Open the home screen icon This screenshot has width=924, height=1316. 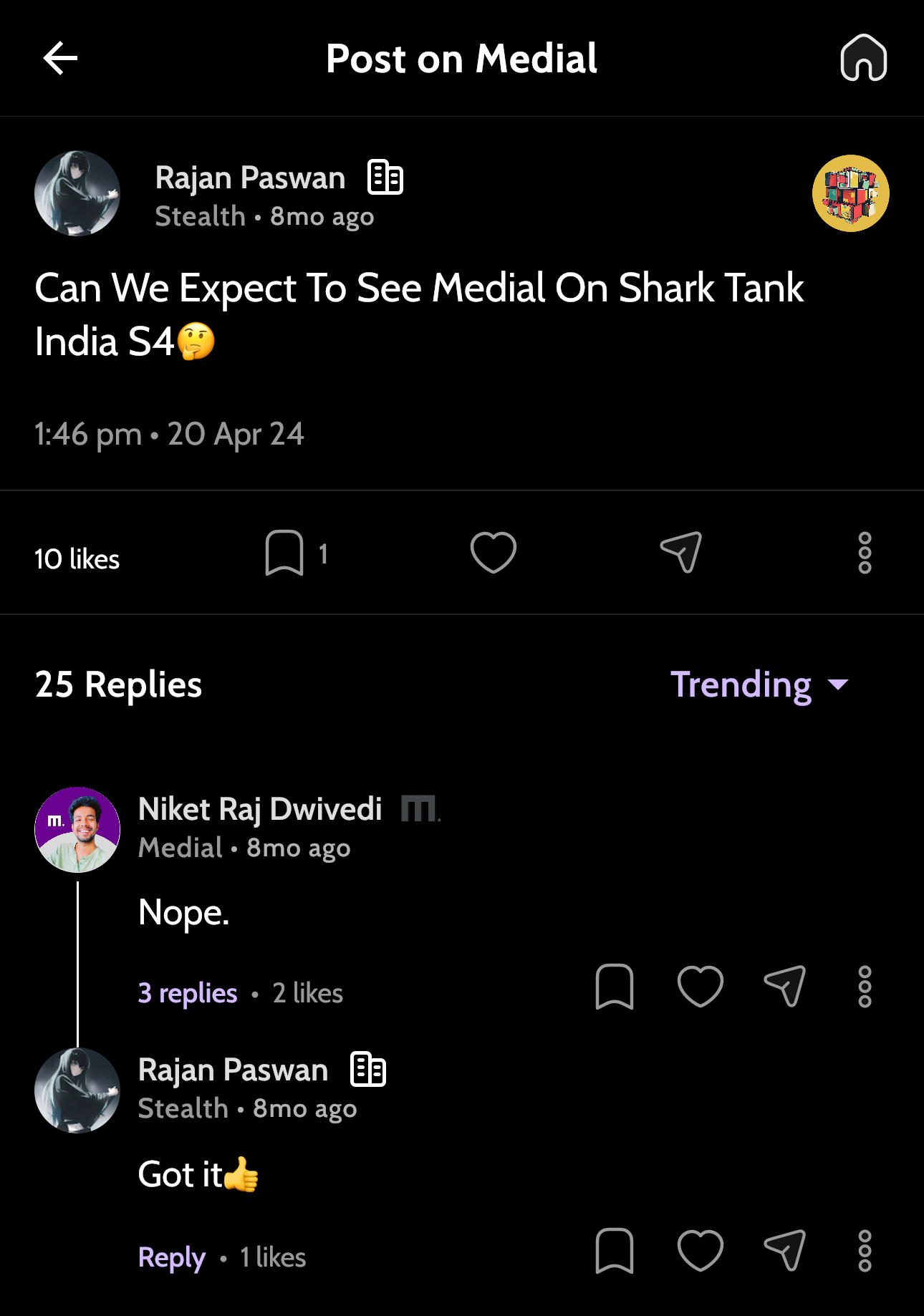(863, 58)
